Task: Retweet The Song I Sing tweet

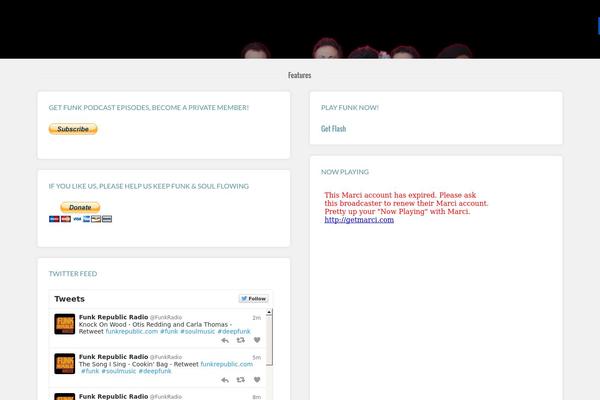Action: (241, 380)
